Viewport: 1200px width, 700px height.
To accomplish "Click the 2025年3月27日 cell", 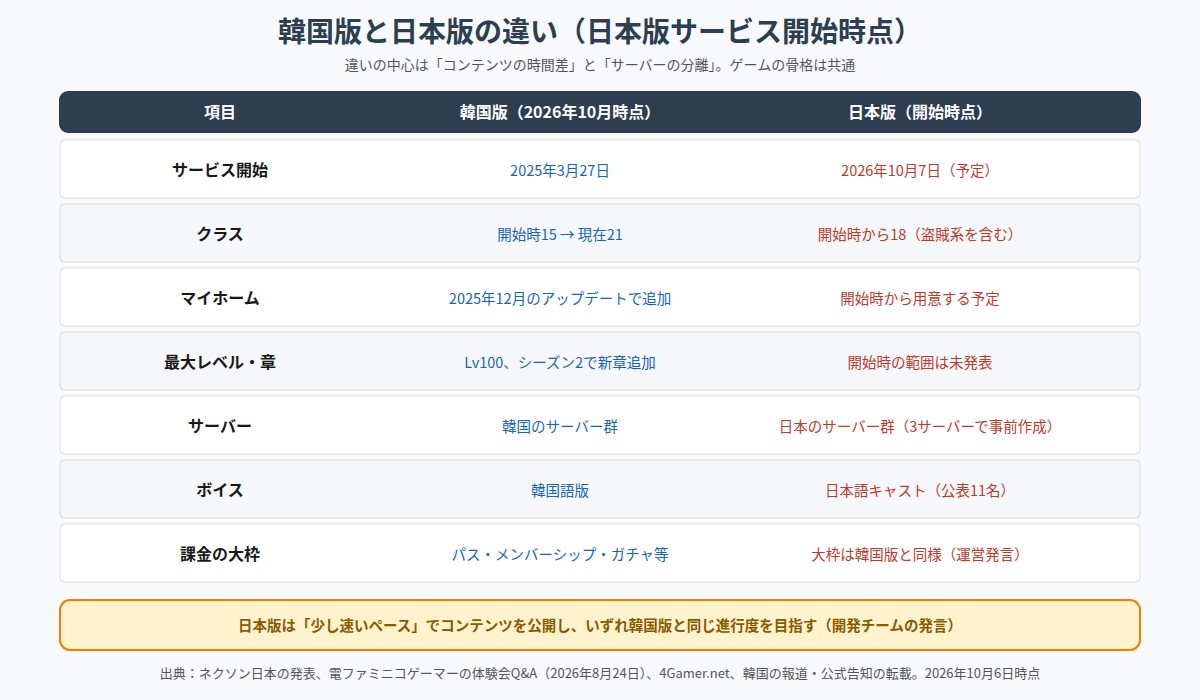I will click(x=560, y=170).
